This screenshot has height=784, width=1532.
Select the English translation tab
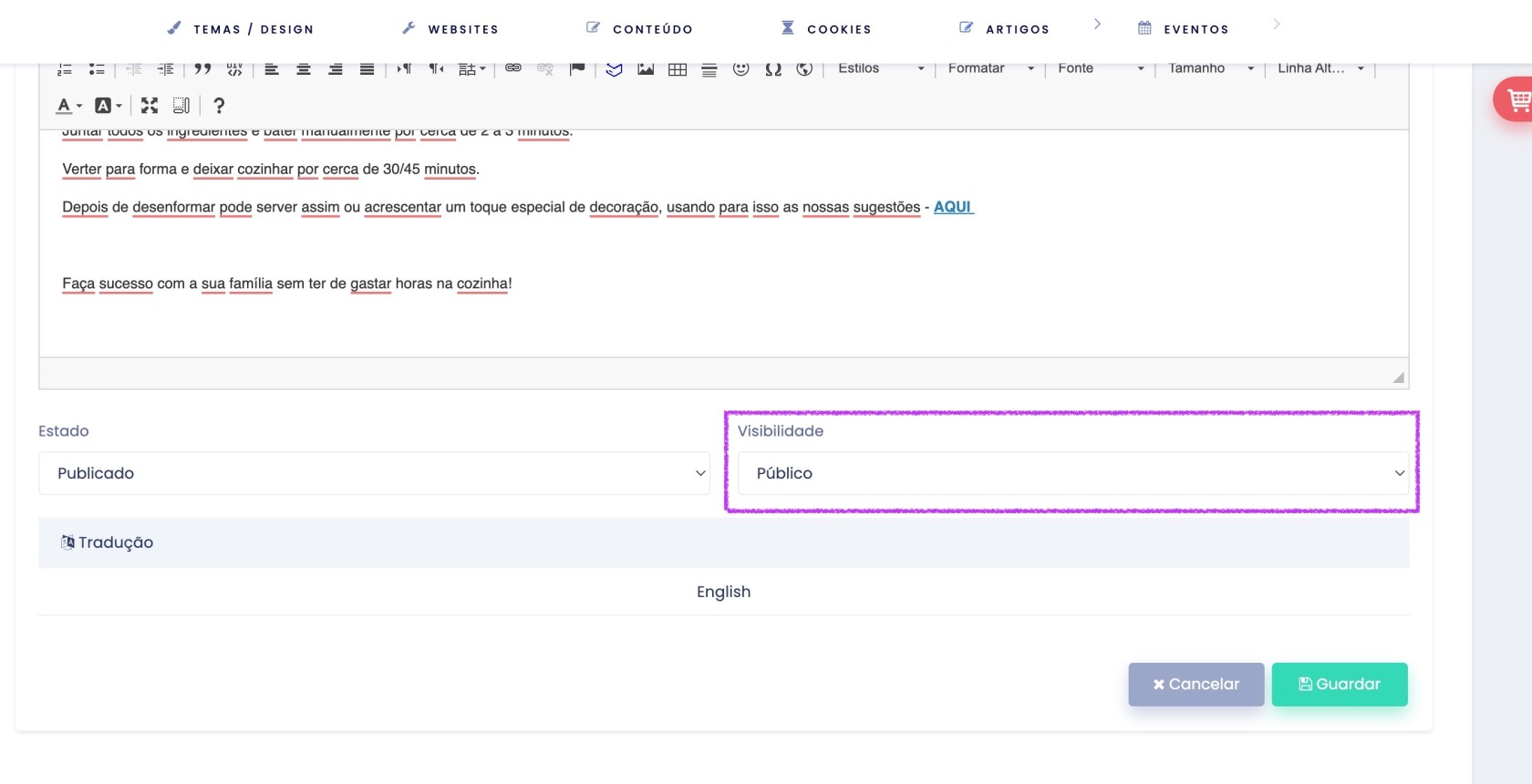724,592
